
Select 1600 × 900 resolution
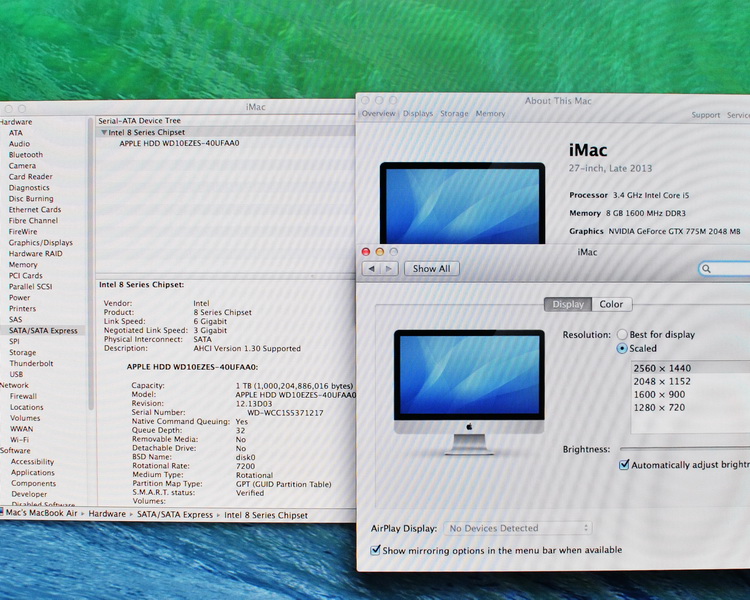click(659, 394)
